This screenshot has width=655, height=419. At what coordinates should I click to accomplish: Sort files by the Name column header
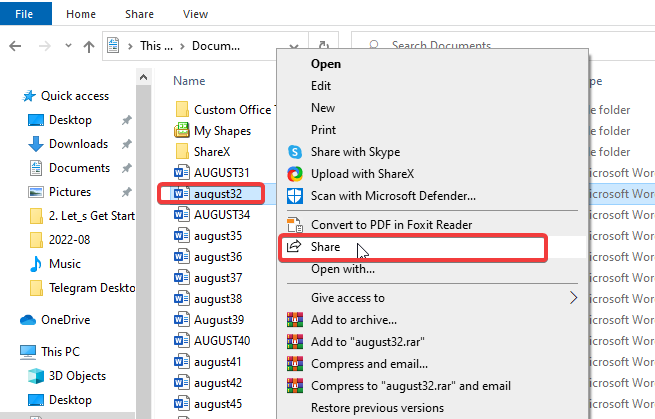pyautogui.click(x=189, y=81)
